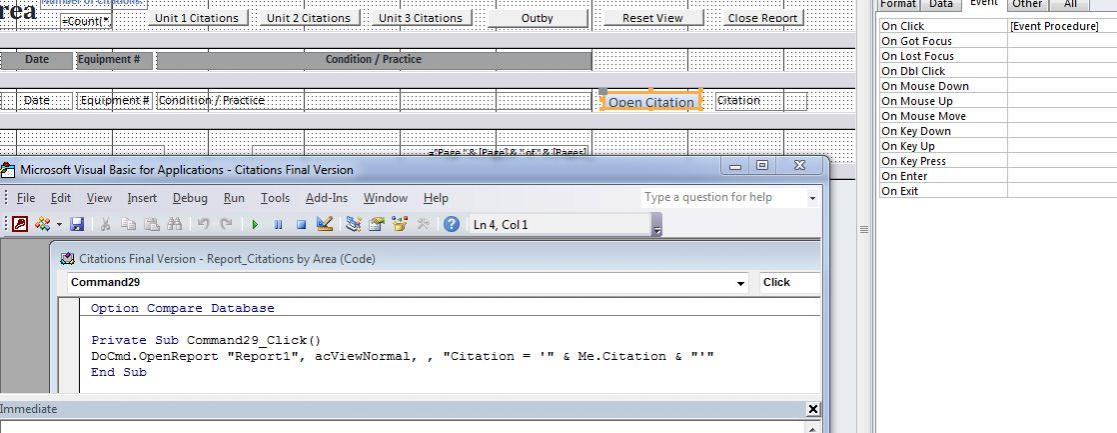Select the Equipment # header label
1117x433 pixels.
pyautogui.click(x=114, y=60)
